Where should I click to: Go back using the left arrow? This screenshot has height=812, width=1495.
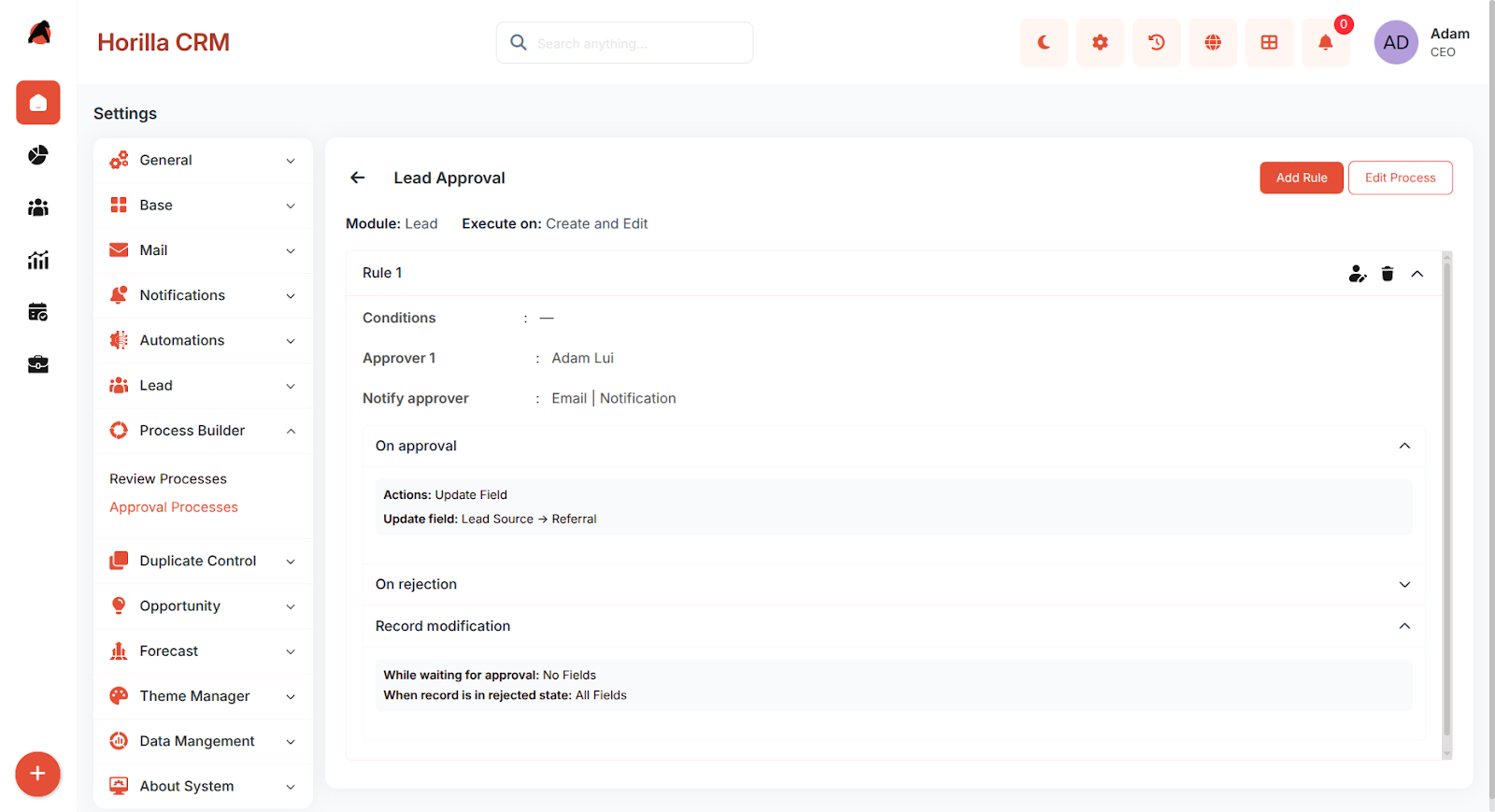358,178
